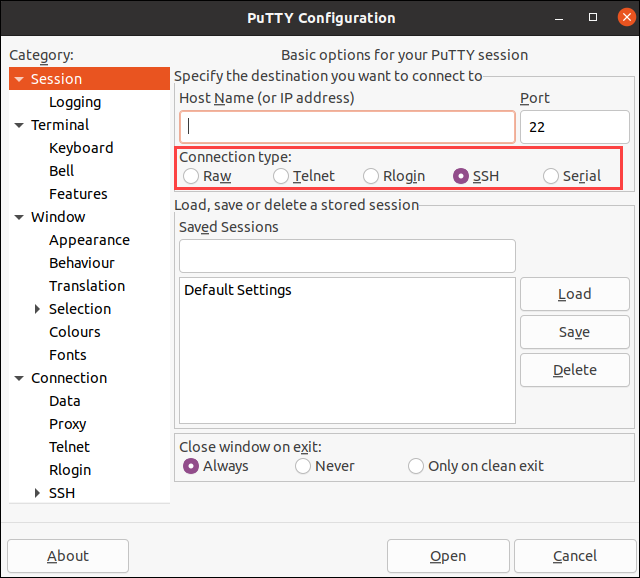Open Colours settings
The width and height of the screenshot is (640, 578).
[x=75, y=332]
